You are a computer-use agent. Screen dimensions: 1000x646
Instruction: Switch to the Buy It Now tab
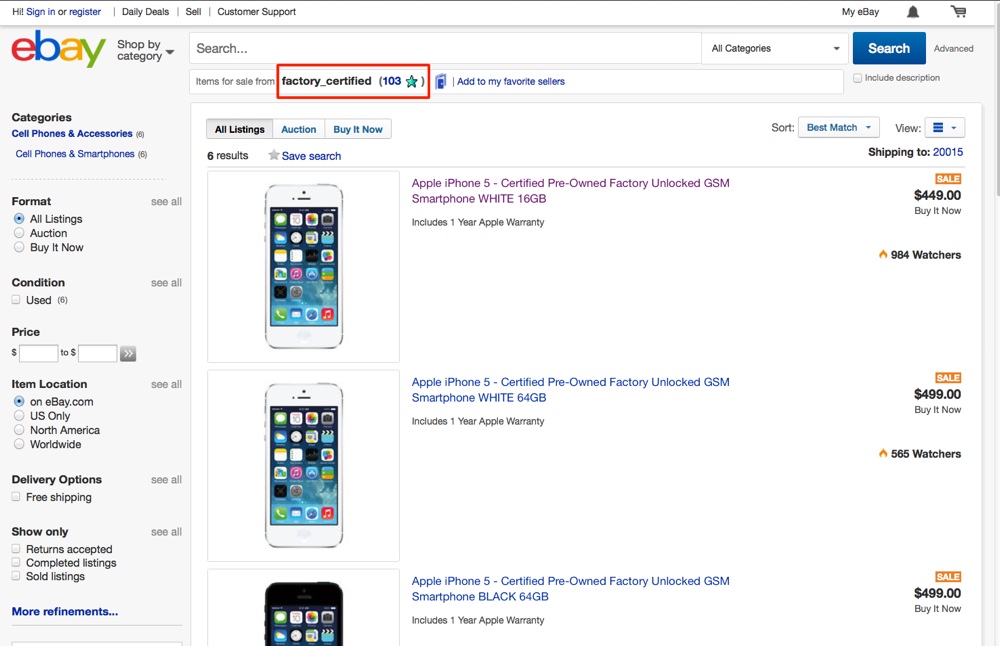click(358, 129)
